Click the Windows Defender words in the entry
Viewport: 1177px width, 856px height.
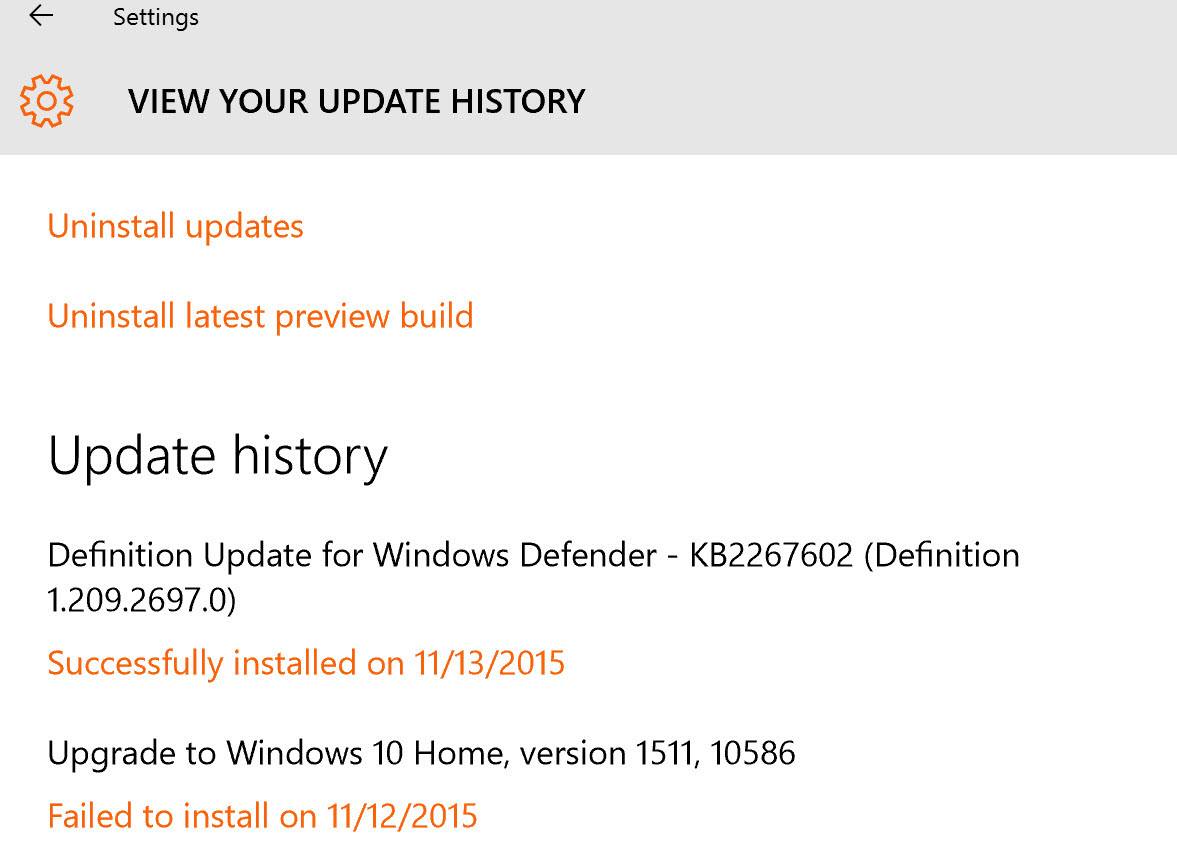point(515,555)
